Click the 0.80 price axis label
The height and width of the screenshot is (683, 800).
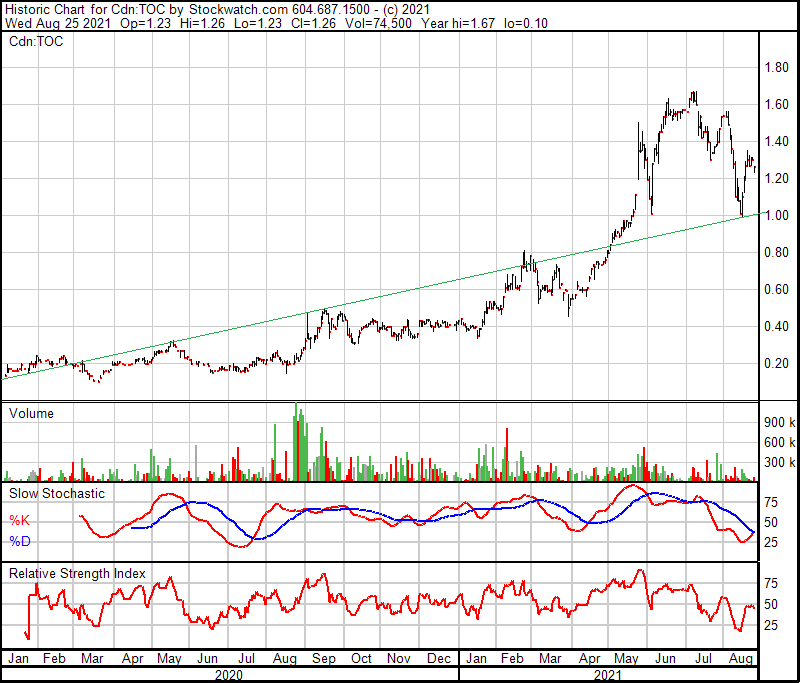(x=776, y=252)
